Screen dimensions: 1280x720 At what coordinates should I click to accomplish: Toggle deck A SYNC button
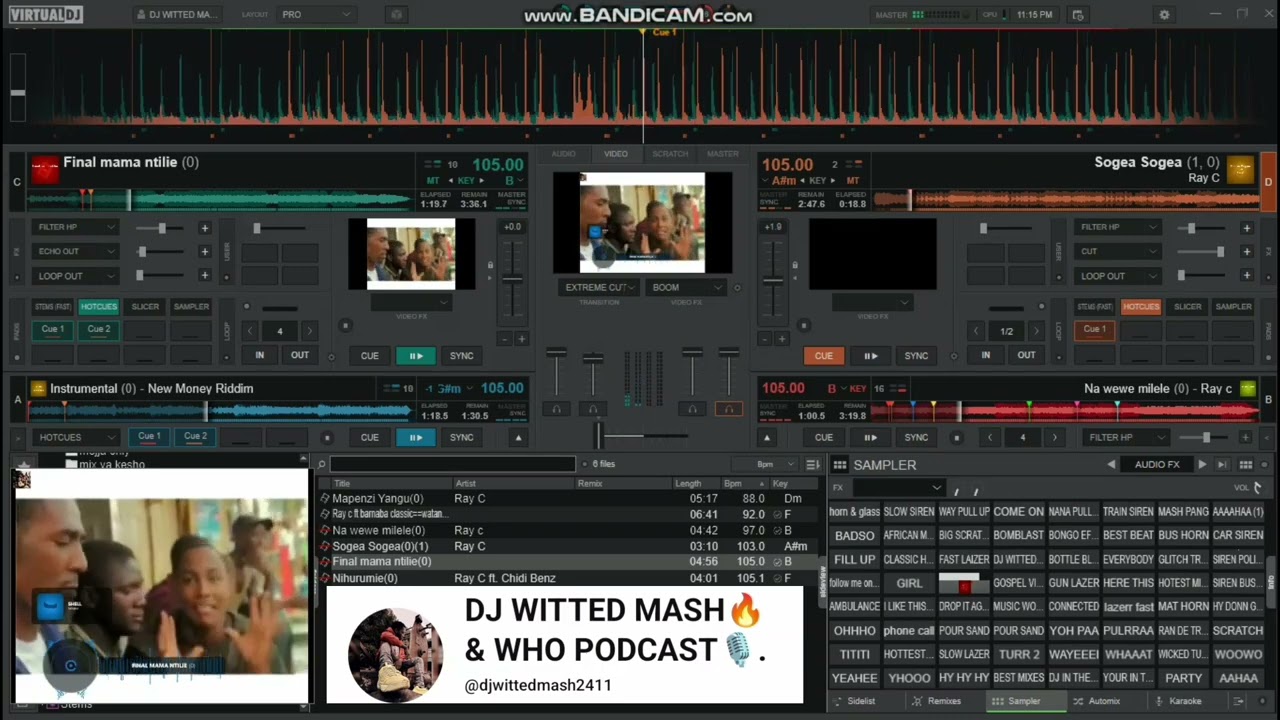click(461, 437)
